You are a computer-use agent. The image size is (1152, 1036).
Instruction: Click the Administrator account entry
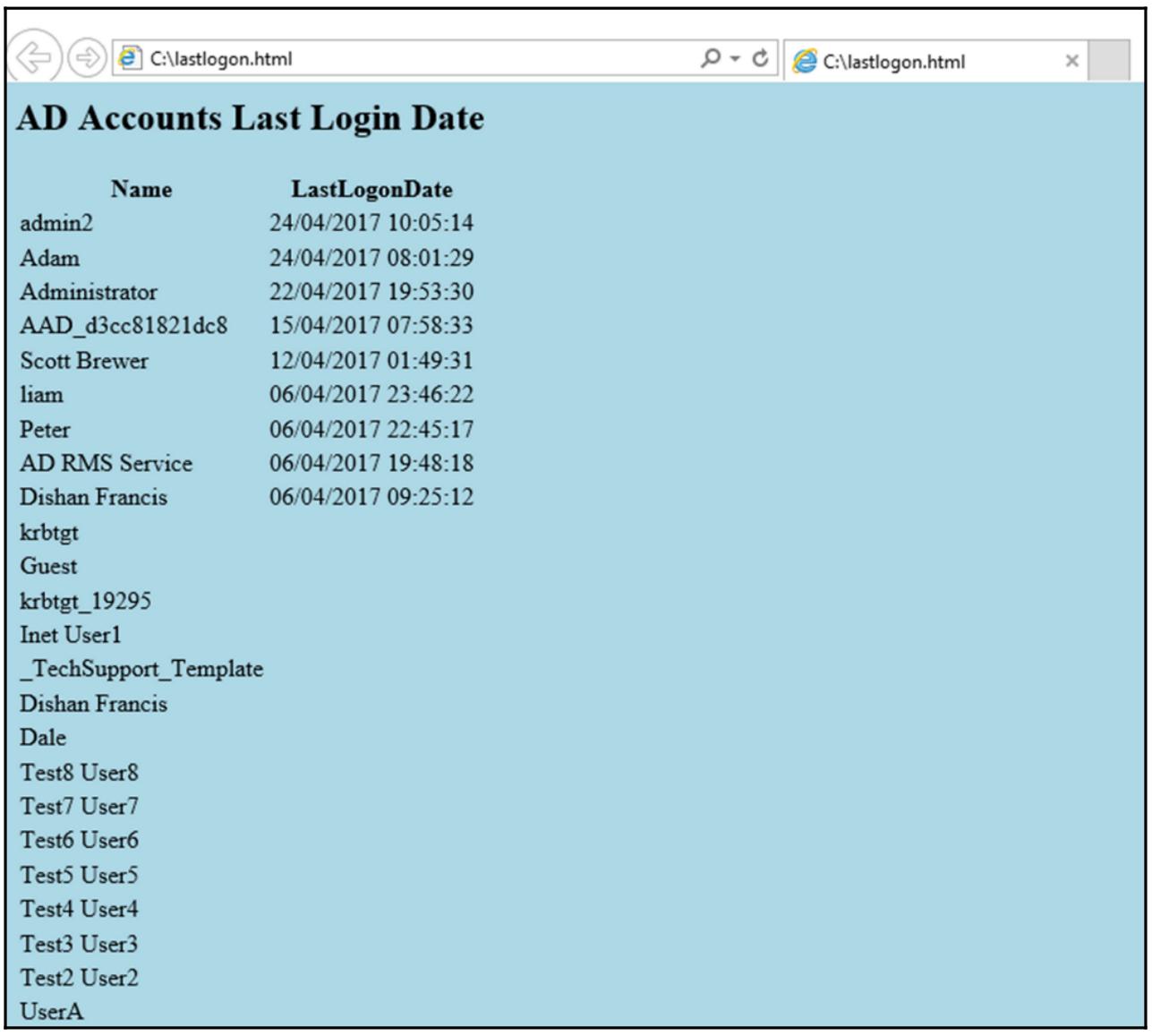(x=89, y=292)
